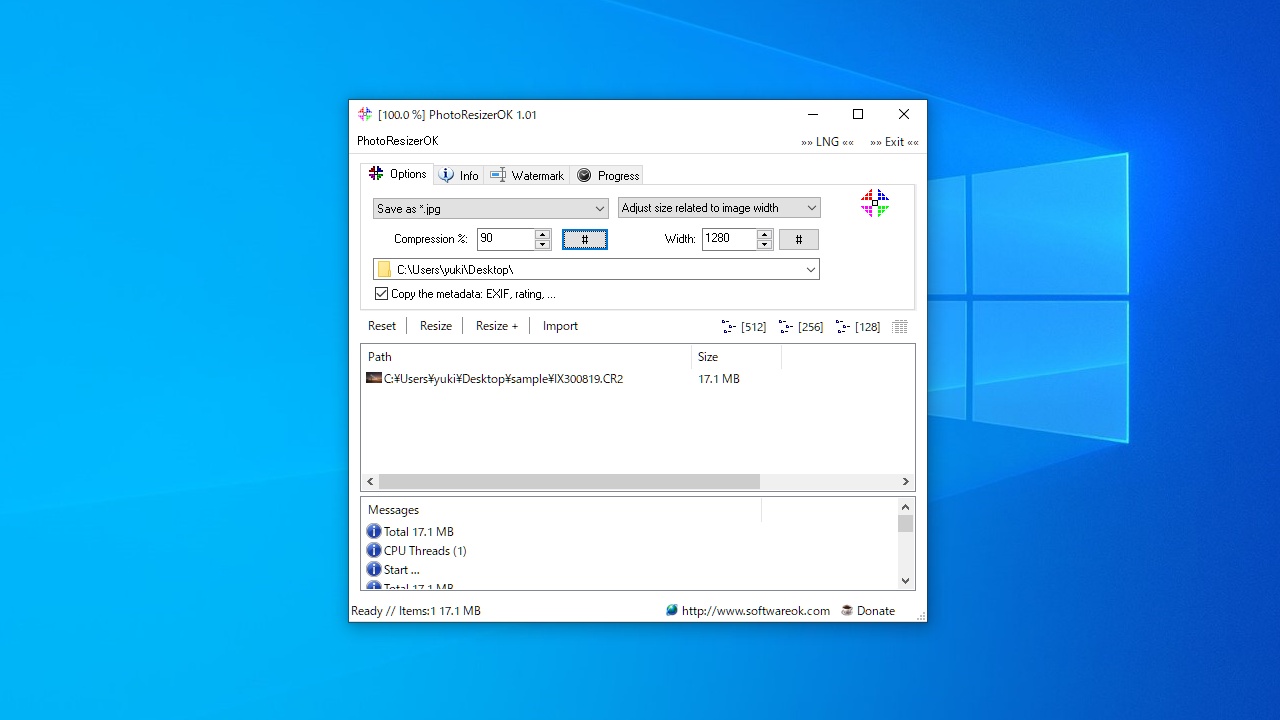Viewport: 1280px width, 720px height.
Task: Click the 'Resize +' button
Action: point(497,326)
